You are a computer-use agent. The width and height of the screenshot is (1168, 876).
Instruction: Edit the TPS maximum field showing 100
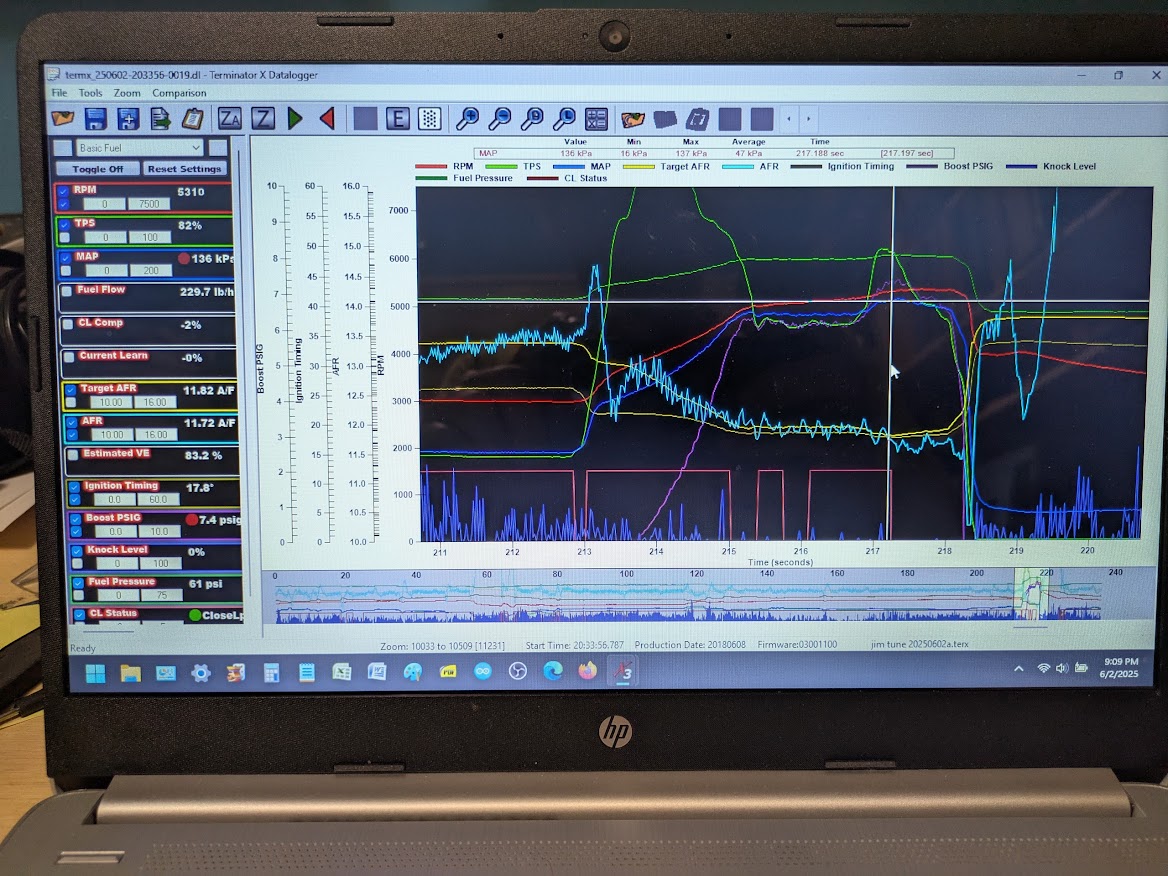150,238
